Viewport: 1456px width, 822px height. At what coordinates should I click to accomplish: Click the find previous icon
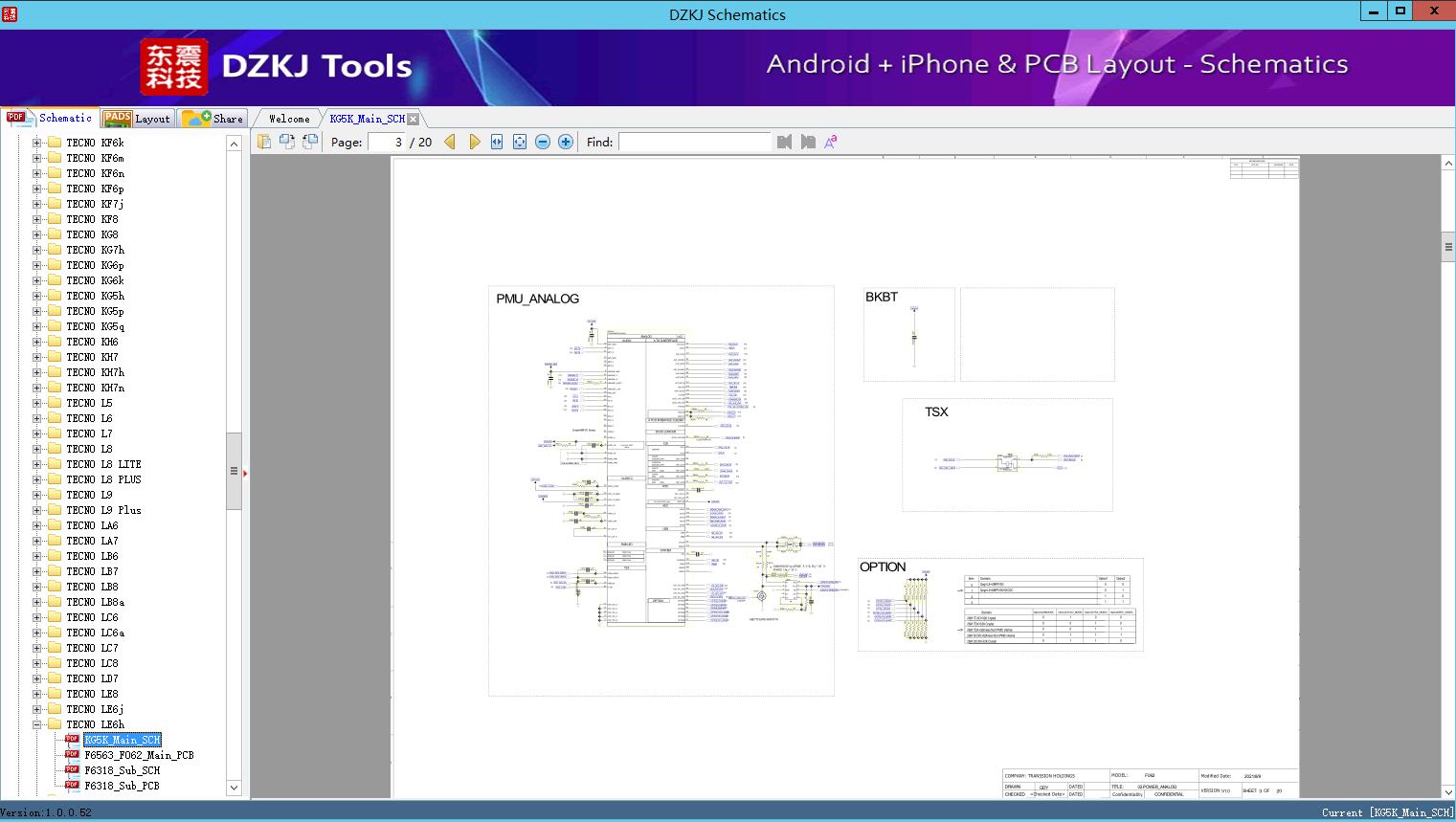click(x=785, y=142)
